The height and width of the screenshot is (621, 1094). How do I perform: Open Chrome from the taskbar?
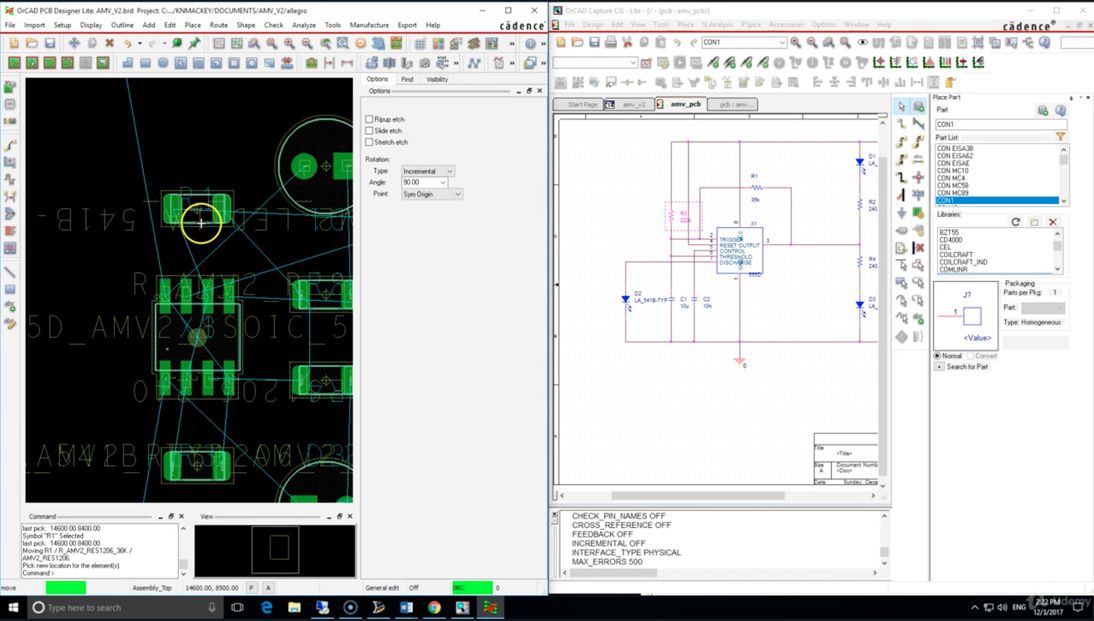[434, 608]
